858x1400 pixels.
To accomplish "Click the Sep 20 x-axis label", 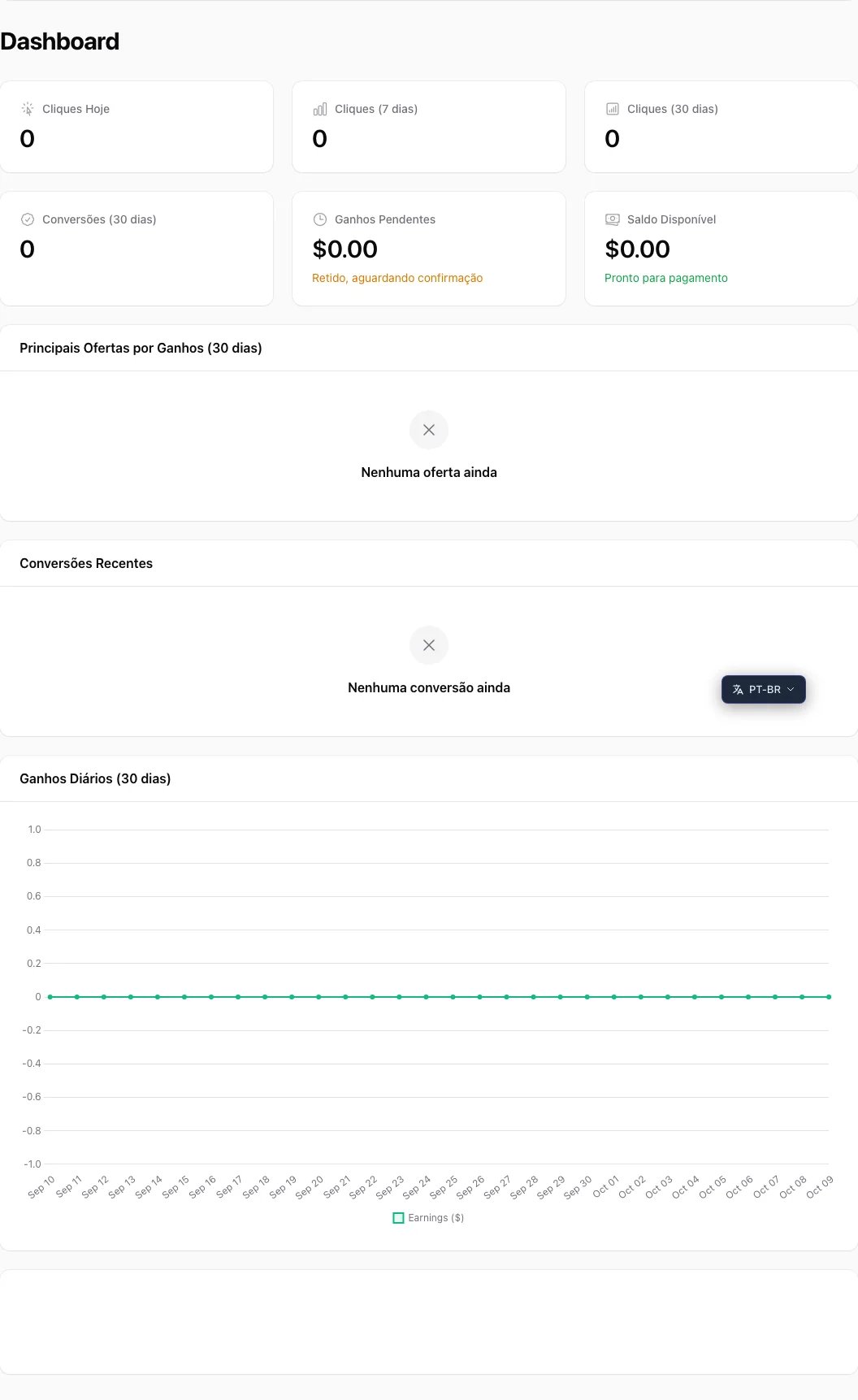I will pyautogui.click(x=309, y=1187).
